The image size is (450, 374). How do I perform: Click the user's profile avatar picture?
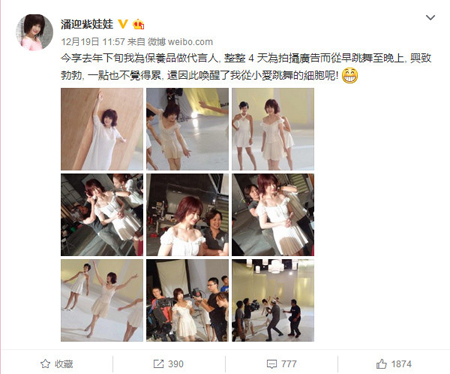click(x=34, y=32)
